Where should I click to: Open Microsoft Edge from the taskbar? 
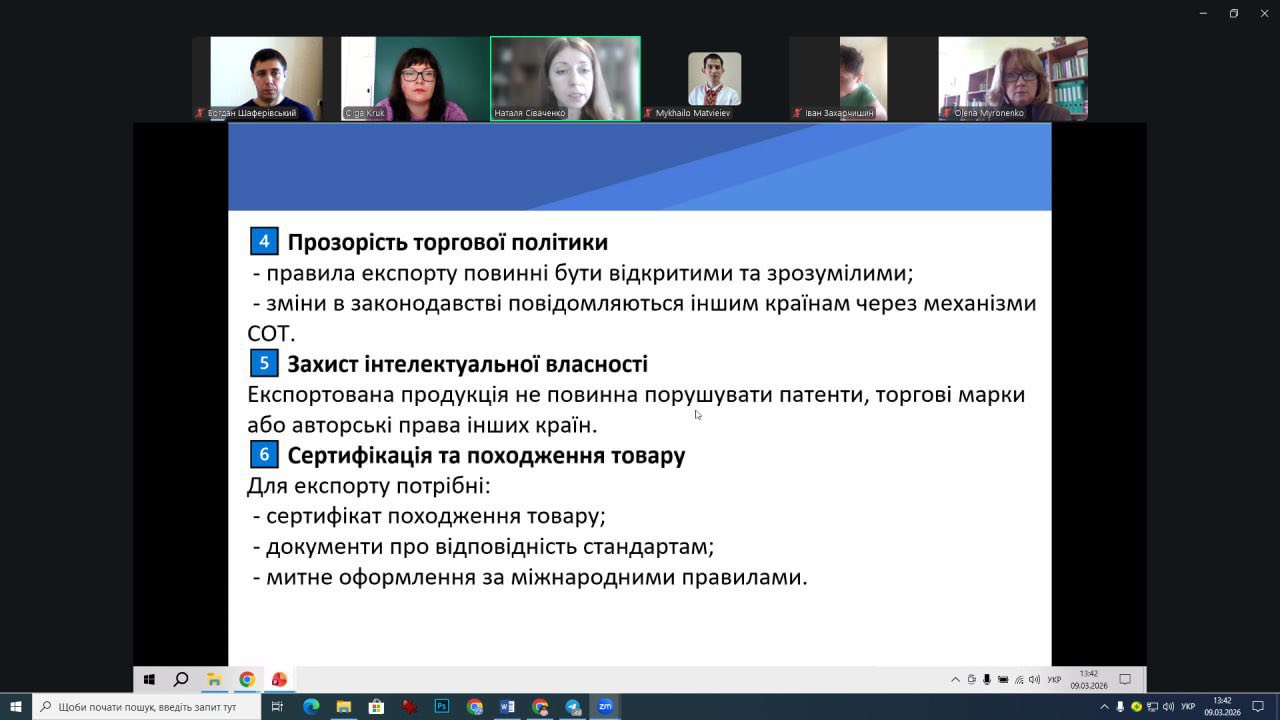(x=311, y=707)
